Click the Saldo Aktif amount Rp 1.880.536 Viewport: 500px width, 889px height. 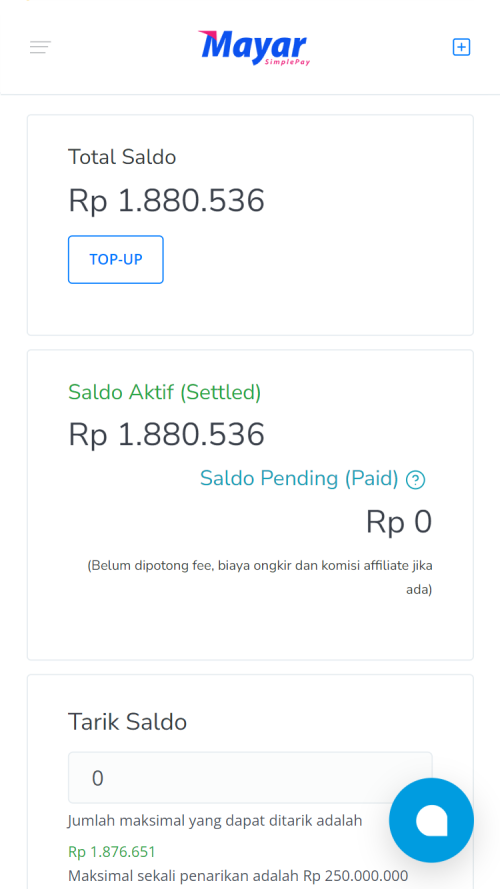click(166, 435)
